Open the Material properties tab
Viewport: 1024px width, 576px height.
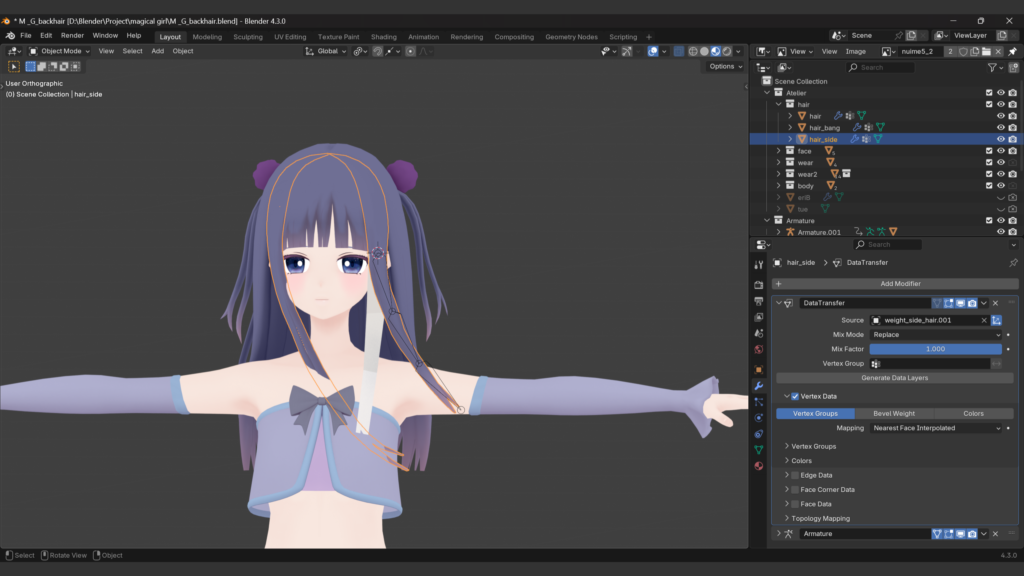758,466
